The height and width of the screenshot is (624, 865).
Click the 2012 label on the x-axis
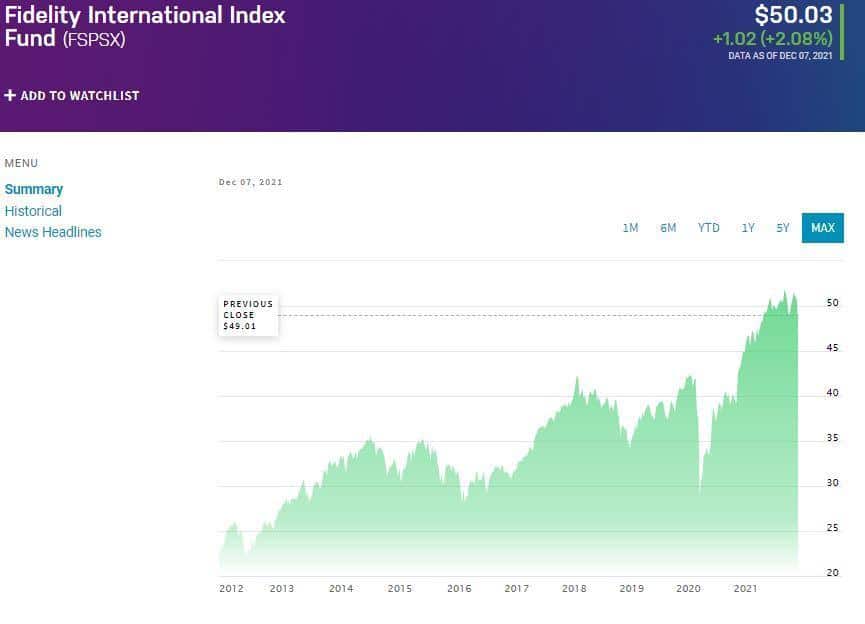click(x=231, y=589)
